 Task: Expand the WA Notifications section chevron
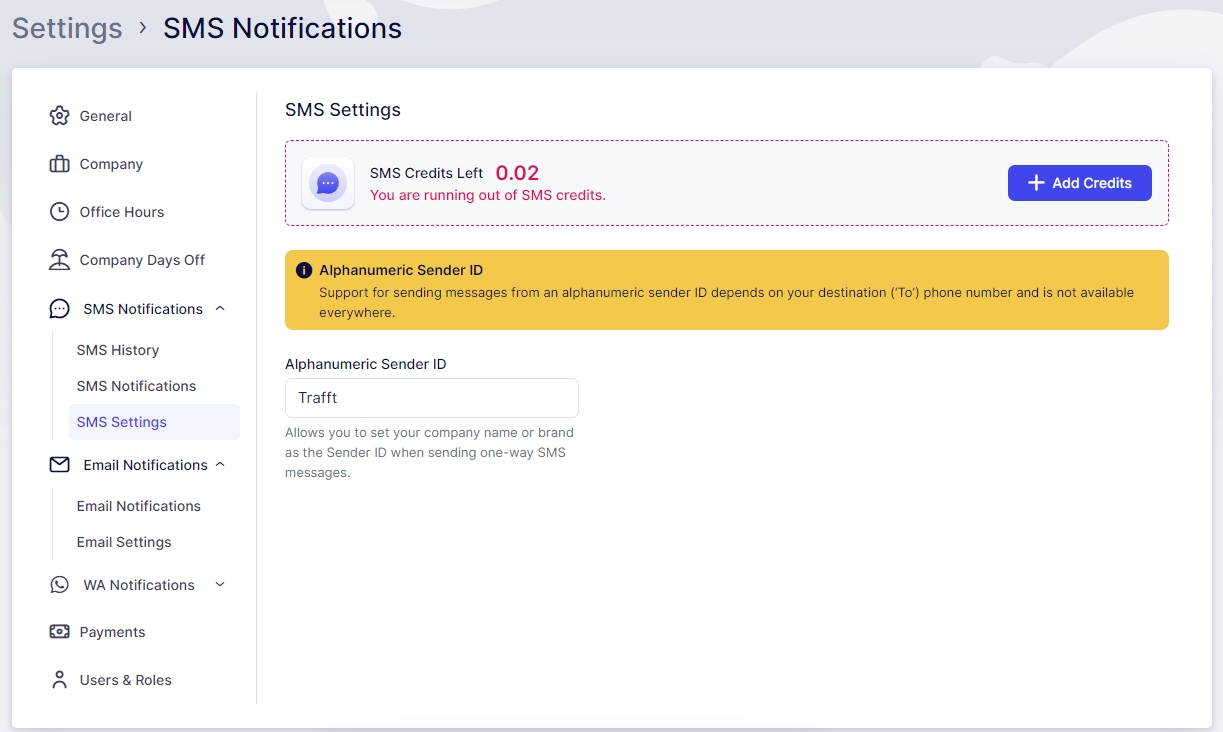point(220,585)
